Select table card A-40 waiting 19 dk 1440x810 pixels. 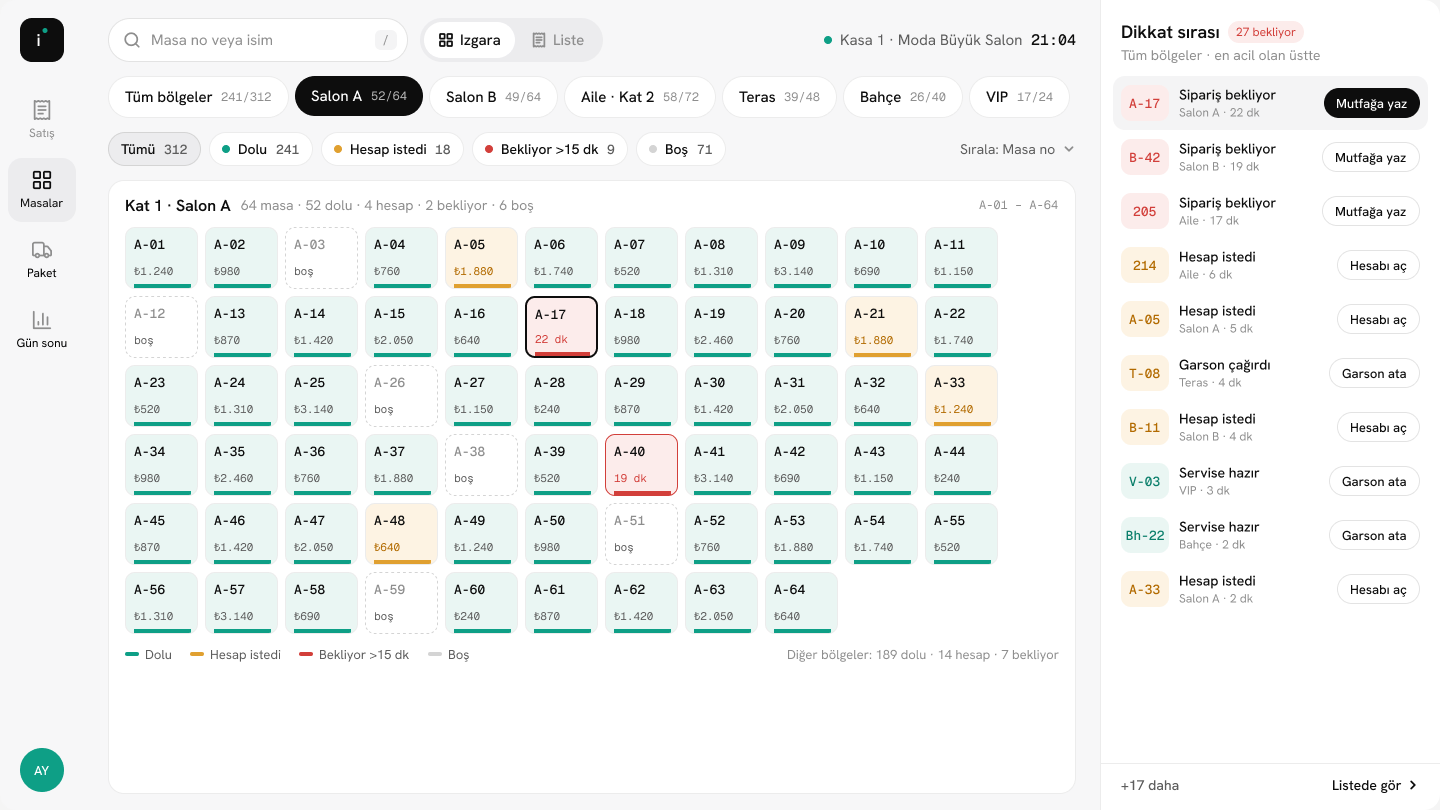point(642,465)
